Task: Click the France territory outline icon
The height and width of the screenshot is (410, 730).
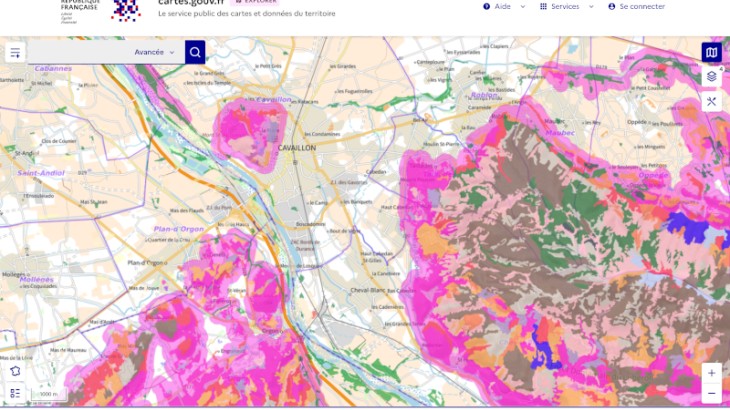Action: coord(15,371)
